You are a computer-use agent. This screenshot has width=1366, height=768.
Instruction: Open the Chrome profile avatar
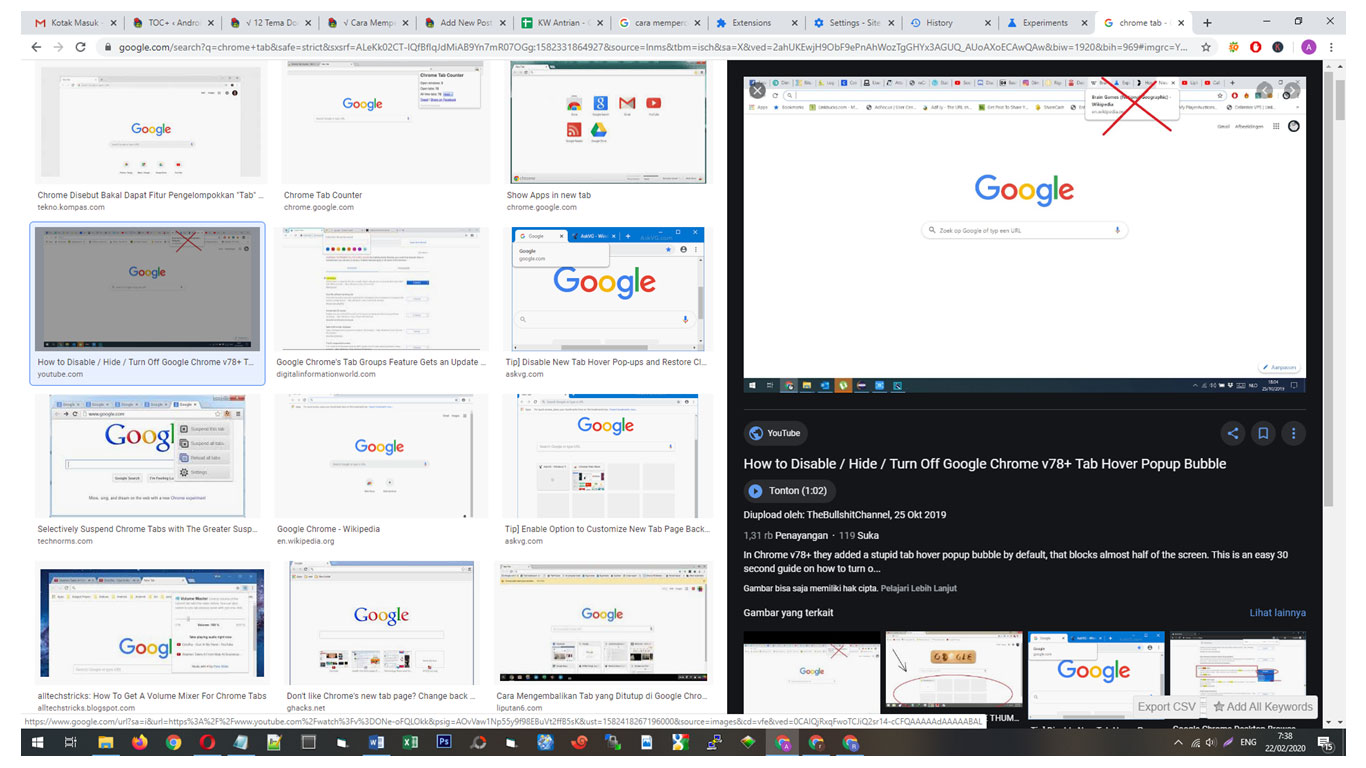click(x=1309, y=47)
